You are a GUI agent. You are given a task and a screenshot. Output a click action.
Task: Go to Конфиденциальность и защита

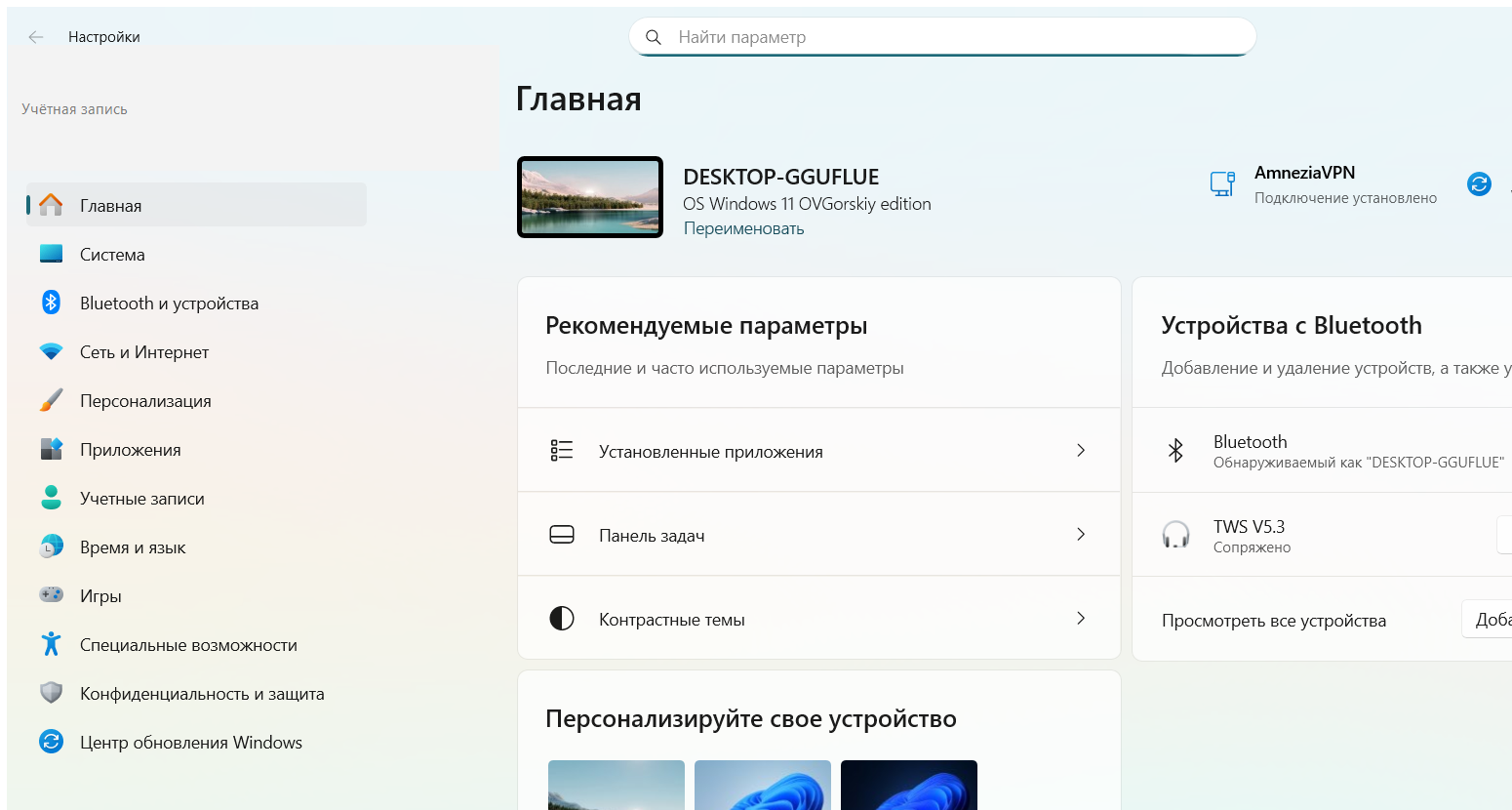pyautogui.click(x=196, y=693)
